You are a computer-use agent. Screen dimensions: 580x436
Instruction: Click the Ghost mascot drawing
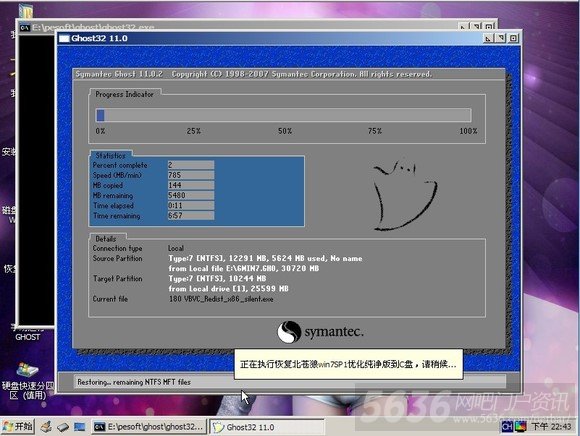(x=404, y=195)
